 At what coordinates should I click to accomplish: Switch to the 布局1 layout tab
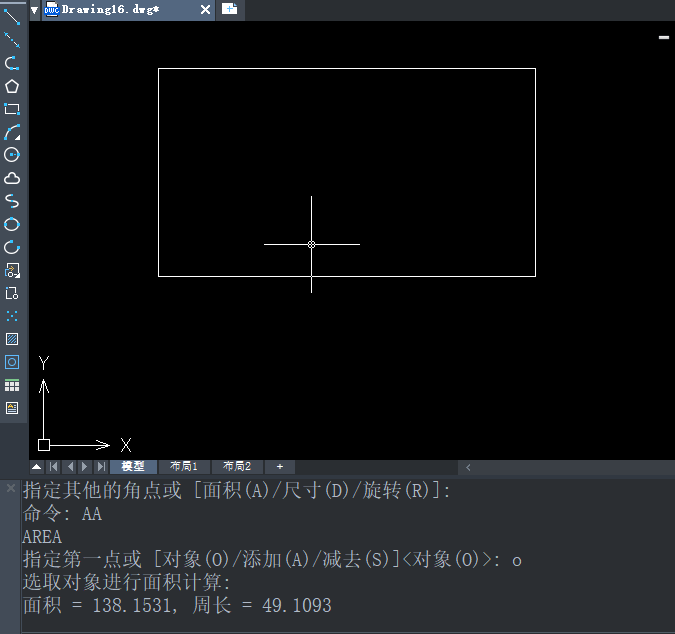(x=184, y=467)
